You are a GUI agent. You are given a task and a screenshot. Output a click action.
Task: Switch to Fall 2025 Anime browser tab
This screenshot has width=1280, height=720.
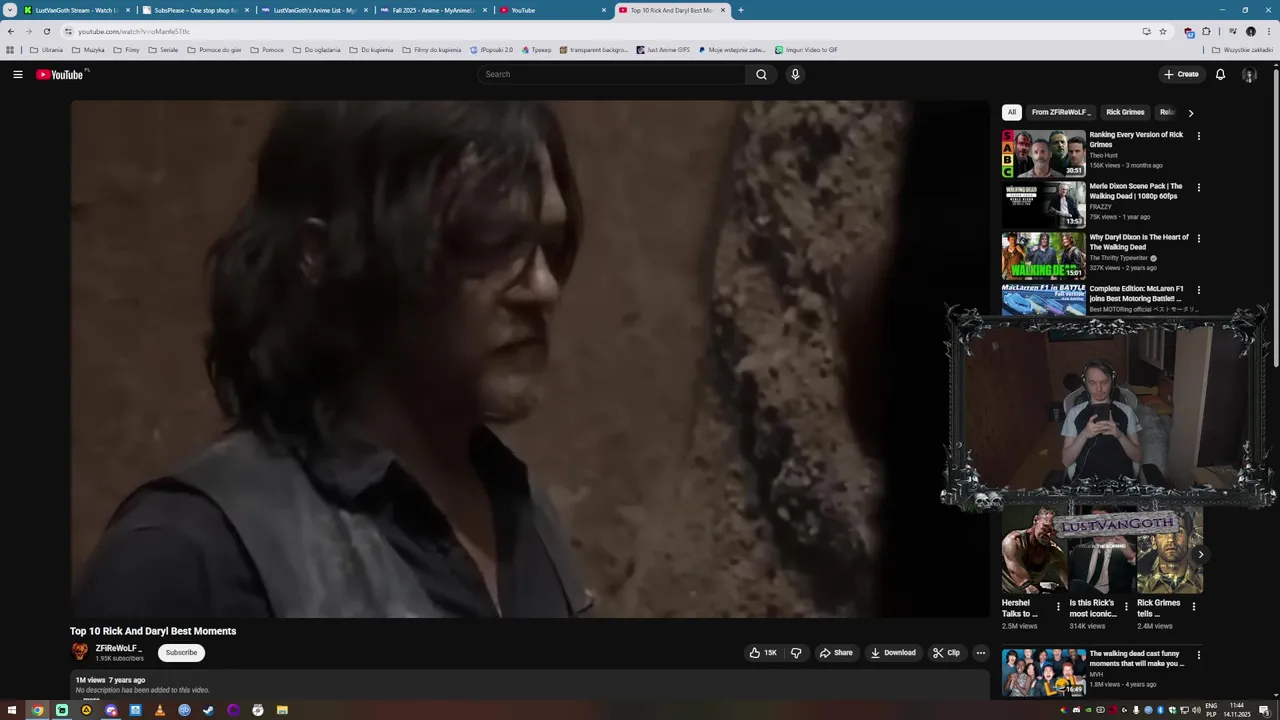(435, 10)
